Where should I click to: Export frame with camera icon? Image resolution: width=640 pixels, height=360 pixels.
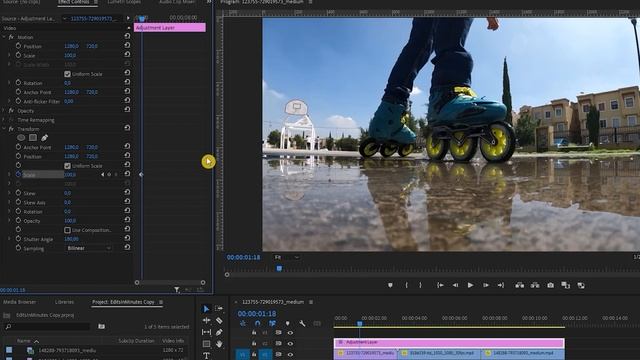pos(550,285)
